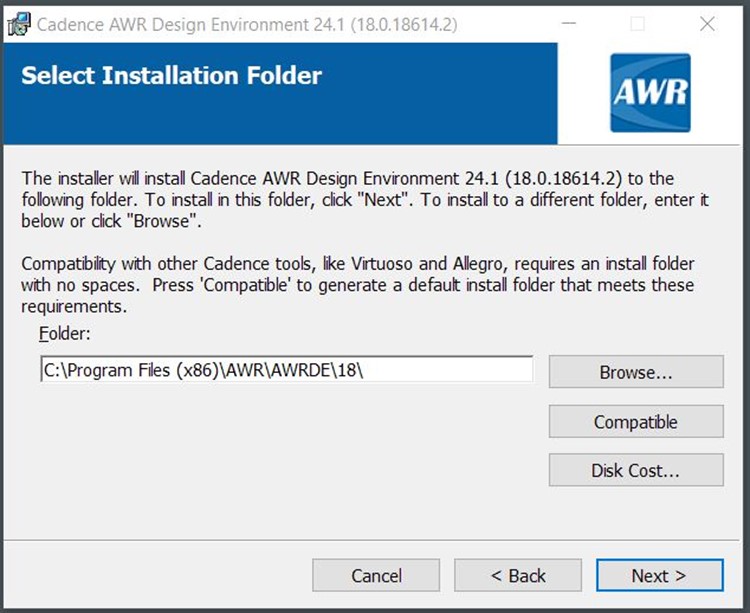This screenshot has width=750, height=613.
Task: Minimize the installer window
Action: pyautogui.click(x=569, y=23)
